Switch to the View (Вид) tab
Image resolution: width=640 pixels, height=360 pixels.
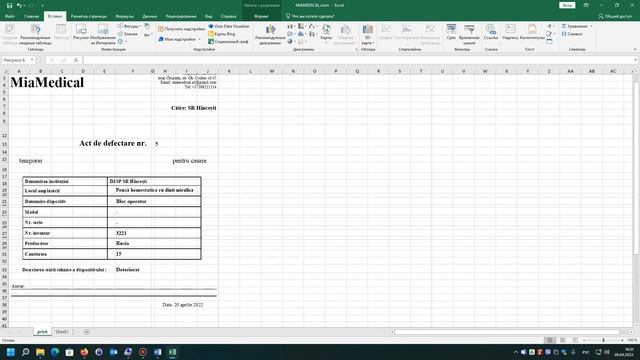[x=209, y=16]
